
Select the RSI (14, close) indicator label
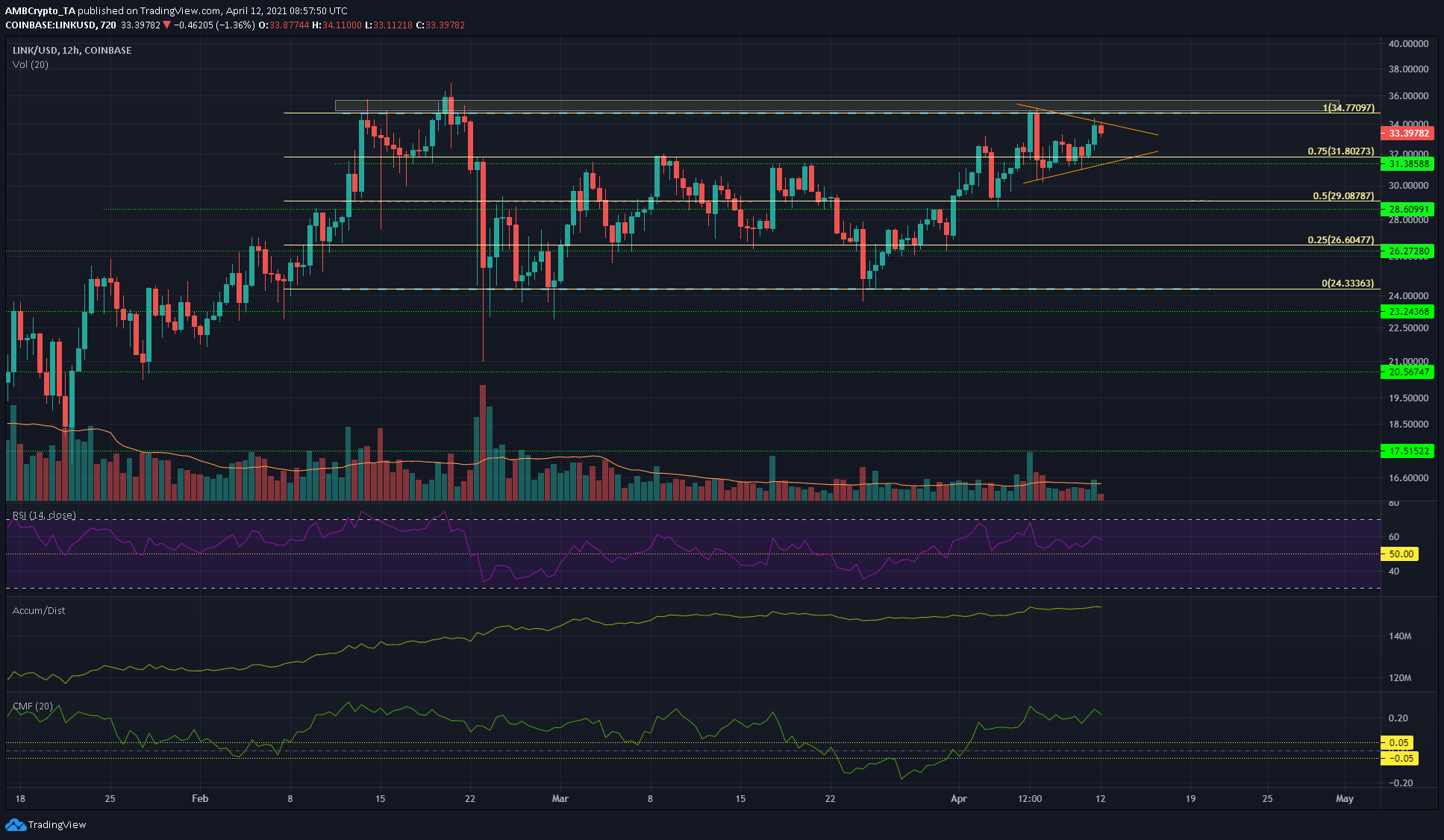click(x=44, y=515)
